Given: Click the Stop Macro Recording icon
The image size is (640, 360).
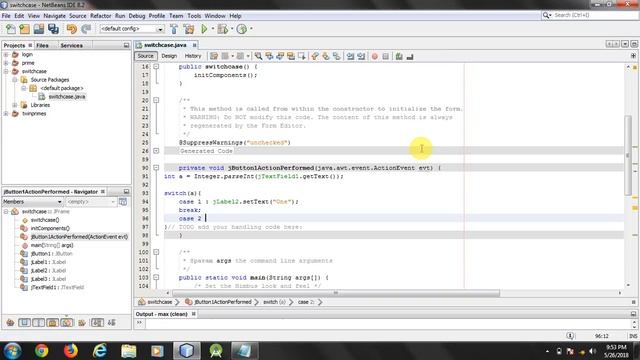Looking at the screenshot, I should click(386, 56).
